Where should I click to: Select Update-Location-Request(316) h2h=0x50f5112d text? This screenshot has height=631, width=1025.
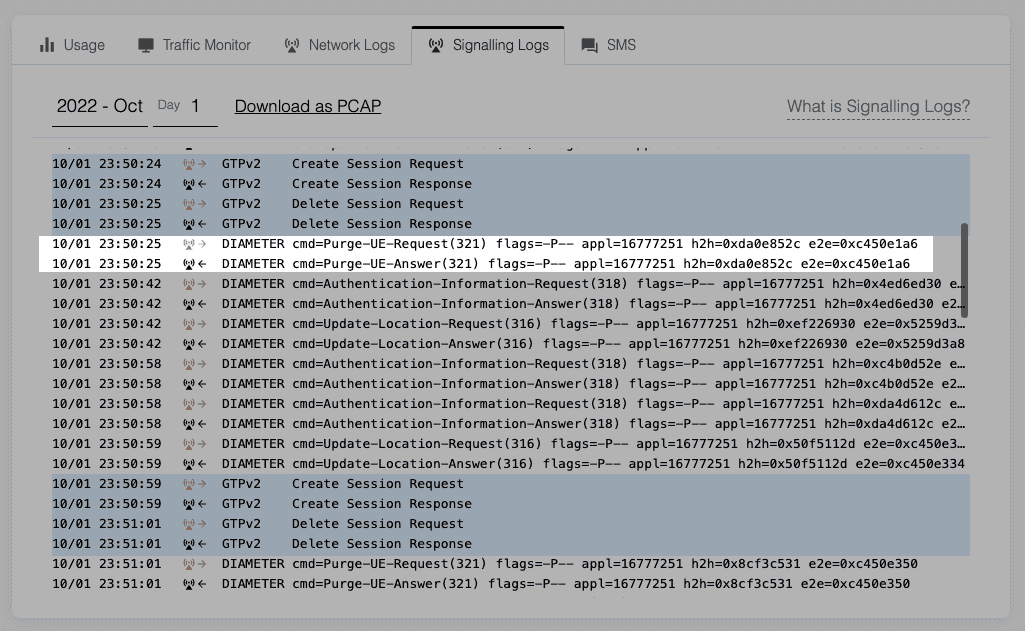pyautogui.click(x=628, y=444)
